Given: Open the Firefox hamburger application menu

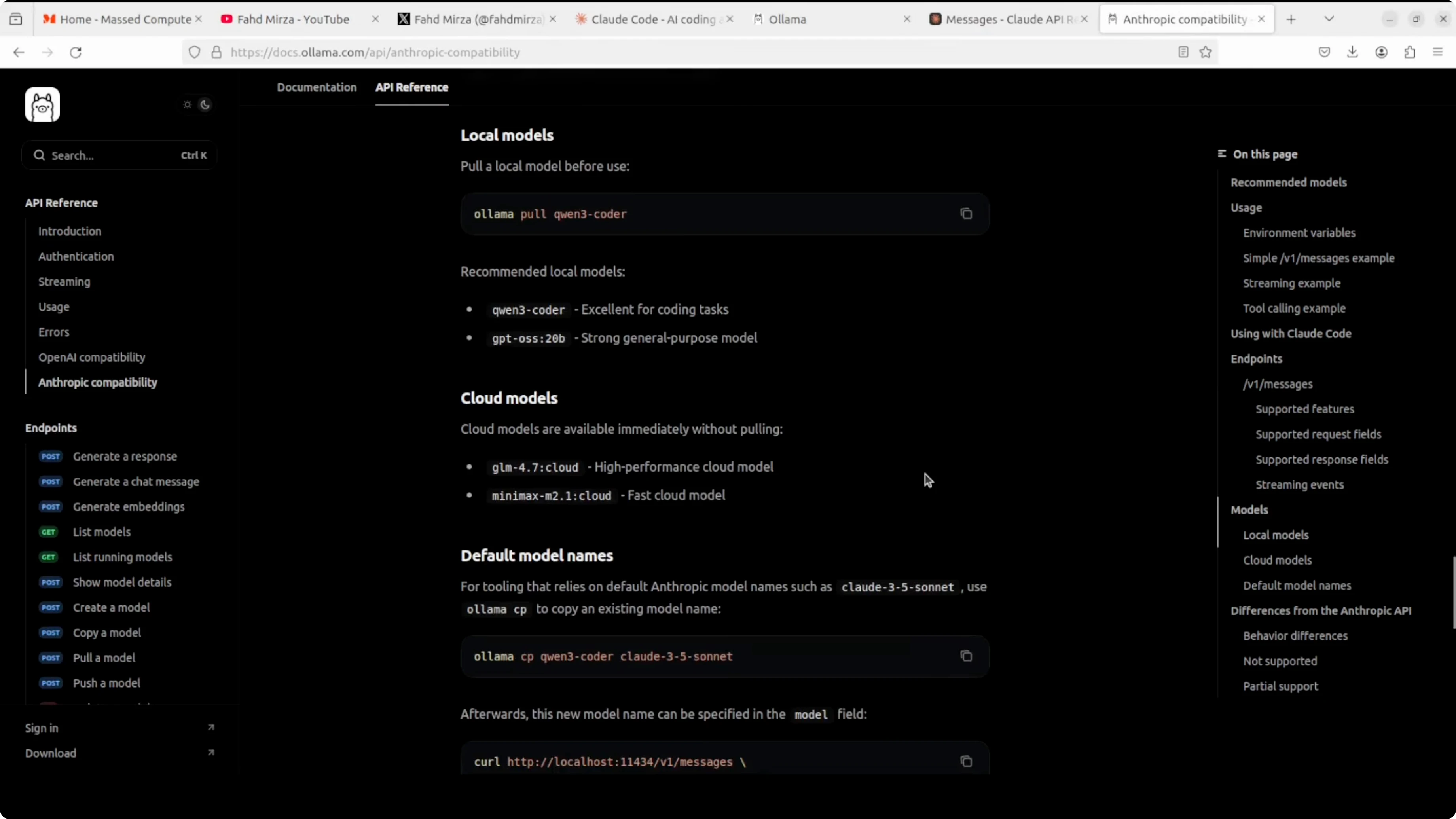Looking at the screenshot, I should [1438, 52].
